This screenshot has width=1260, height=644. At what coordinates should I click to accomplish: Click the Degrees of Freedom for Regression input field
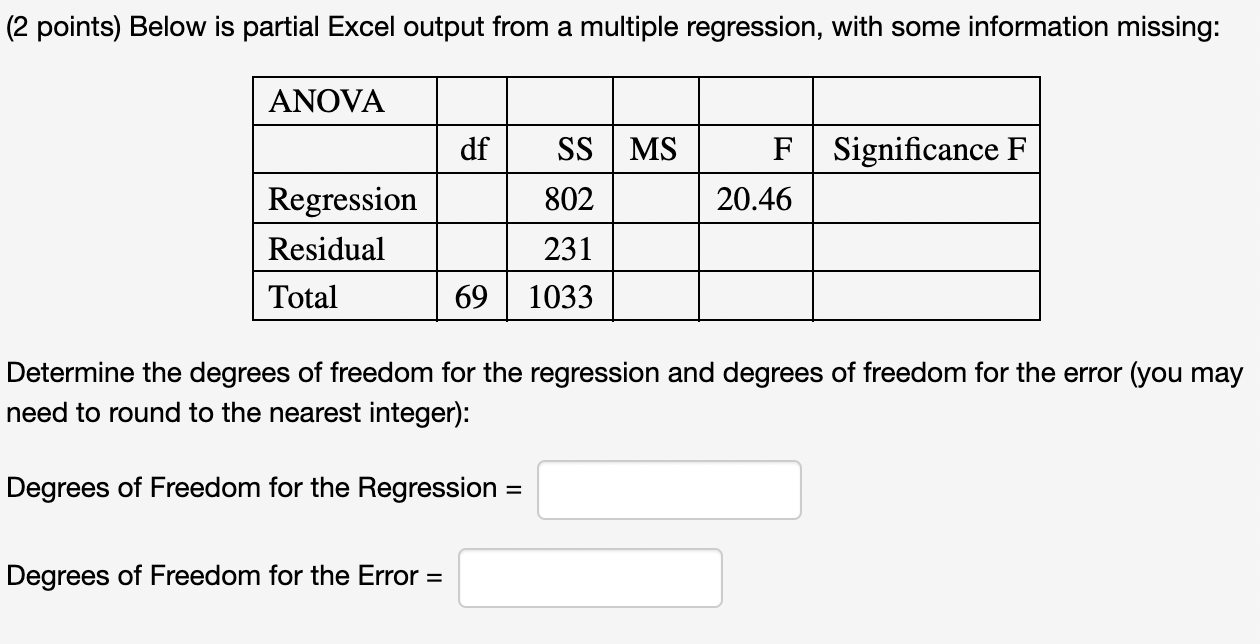click(669, 489)
